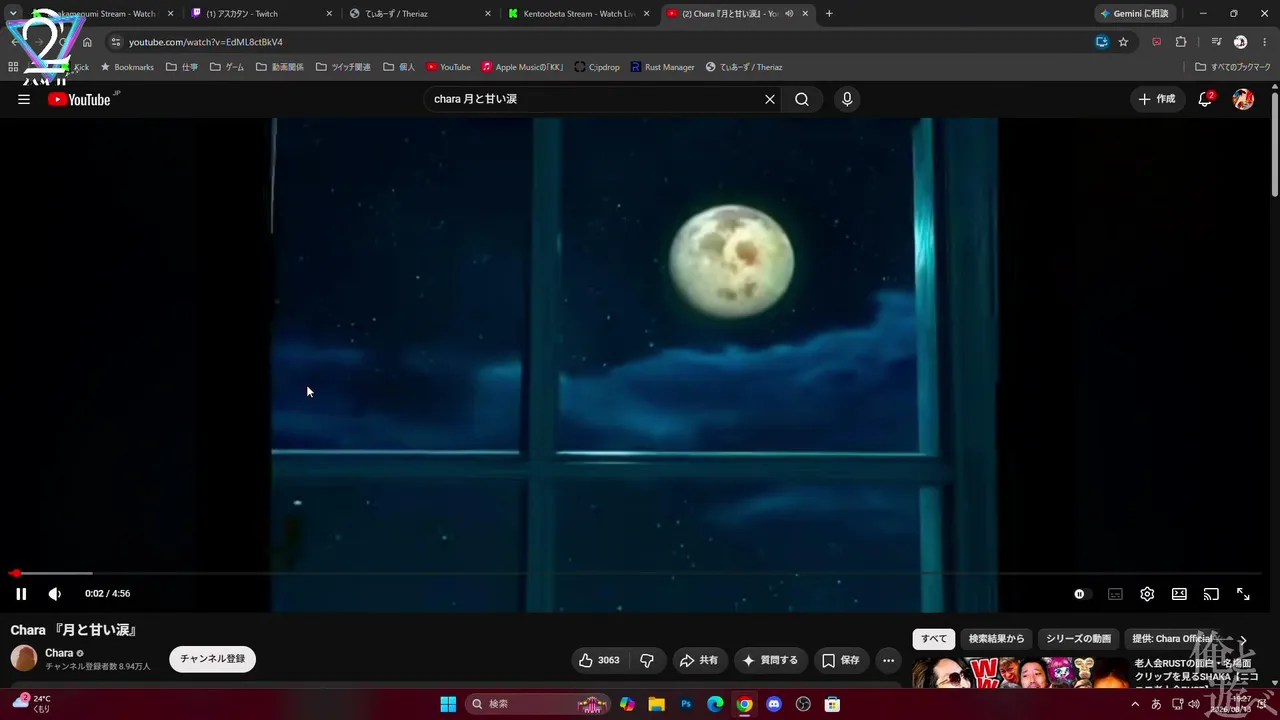Open the weather widget showing 24°C
Image resolution: width=1280 pixels, height=720 pixels.
[x=31, y=703]
